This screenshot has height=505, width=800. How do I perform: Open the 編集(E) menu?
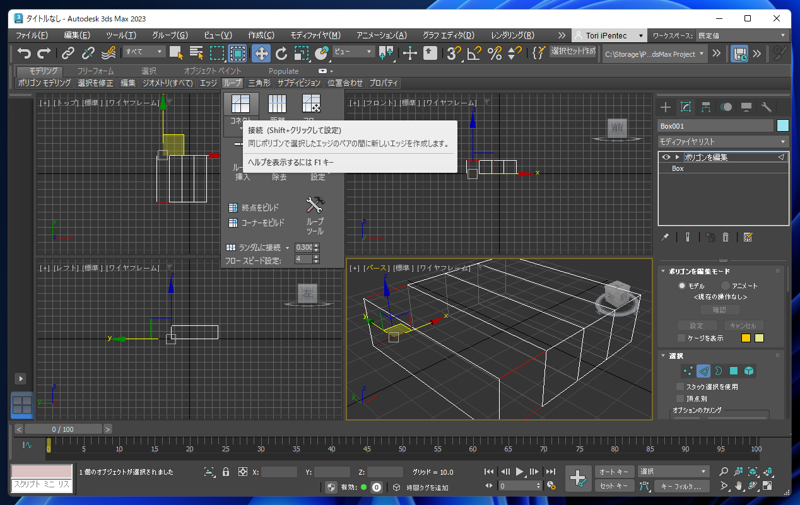pyautogui.click(x=77, y=35)
